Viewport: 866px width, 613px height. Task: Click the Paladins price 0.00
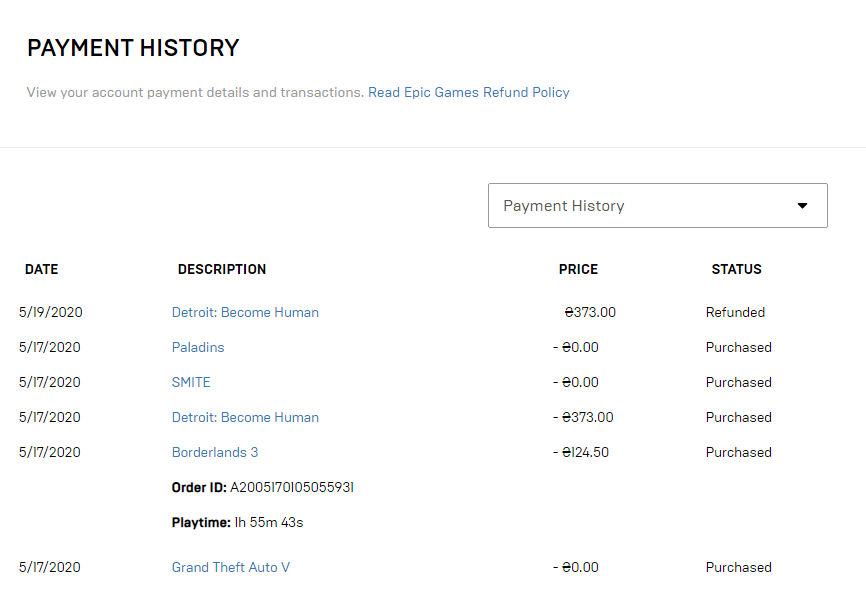(x=575, y=347)
